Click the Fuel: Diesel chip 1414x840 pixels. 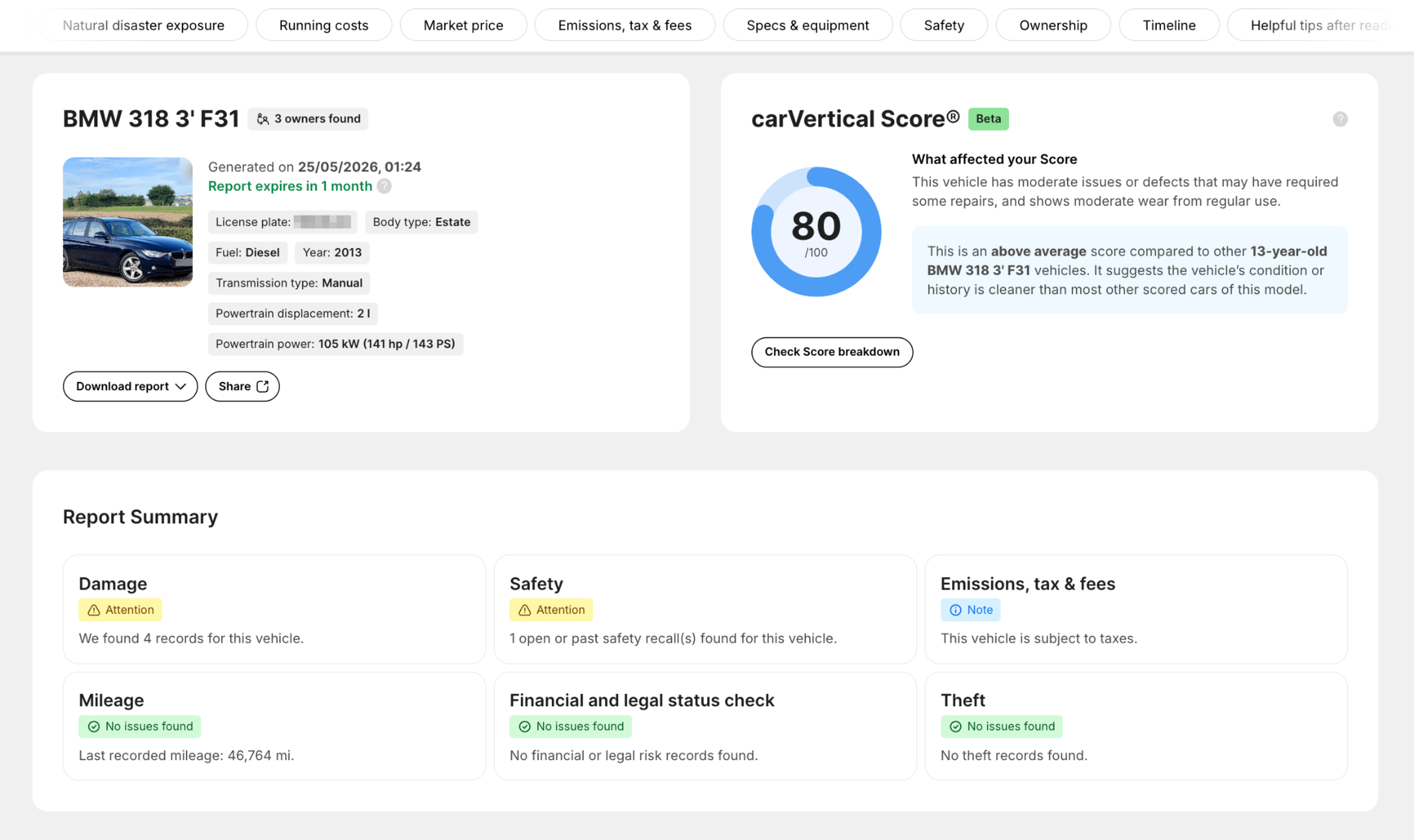(248, 253)
